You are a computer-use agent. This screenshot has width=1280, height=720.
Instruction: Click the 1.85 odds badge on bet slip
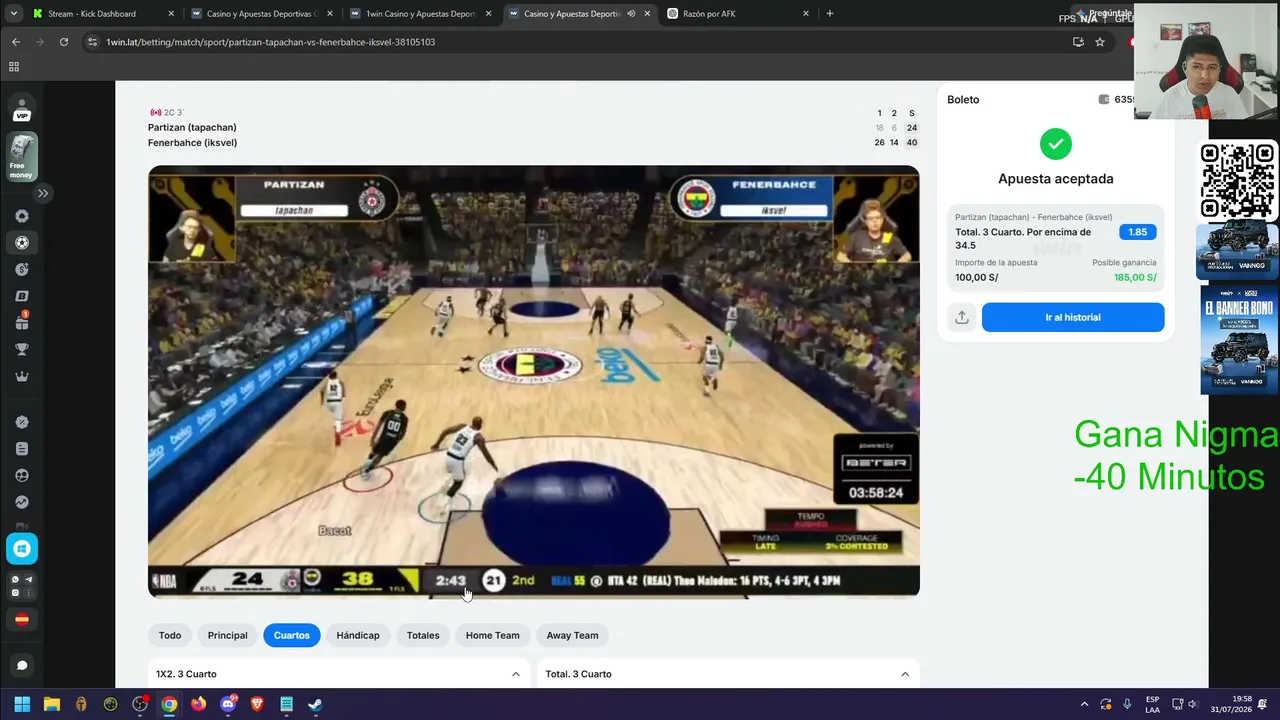point(1138,232)
